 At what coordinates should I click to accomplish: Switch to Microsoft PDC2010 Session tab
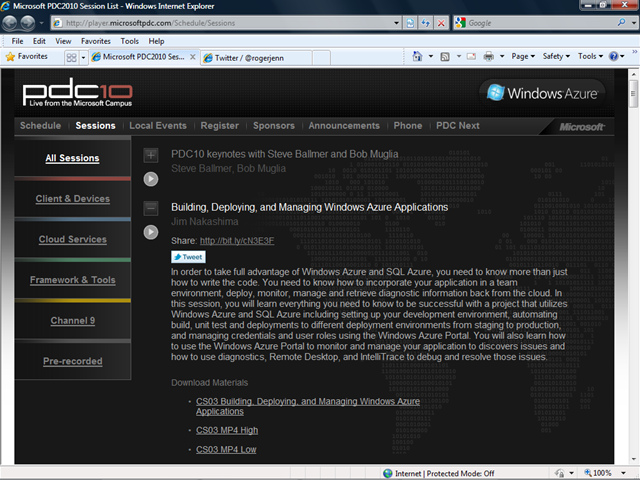tap(139, 57)
